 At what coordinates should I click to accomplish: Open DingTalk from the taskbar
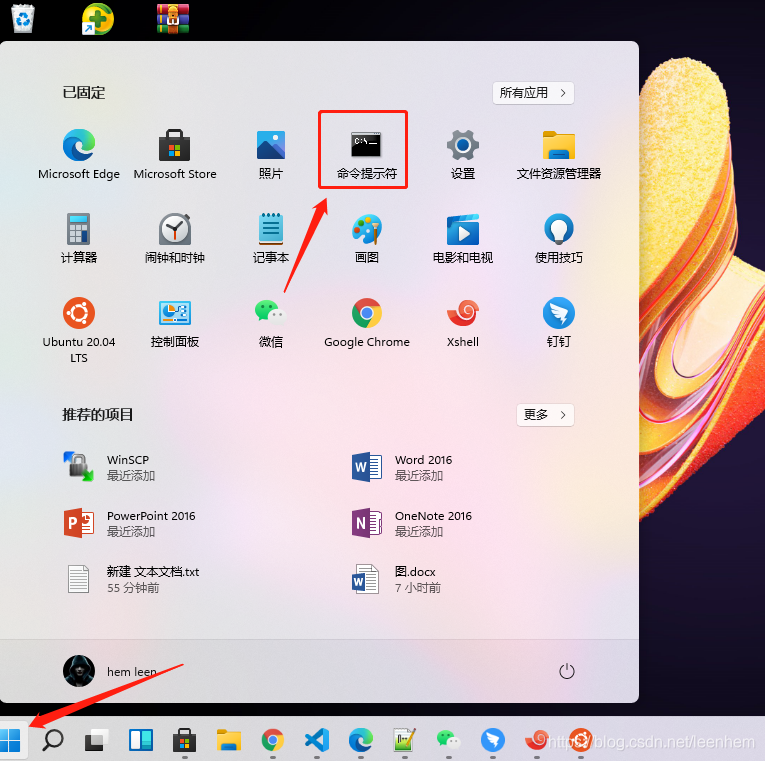[493, 741]
